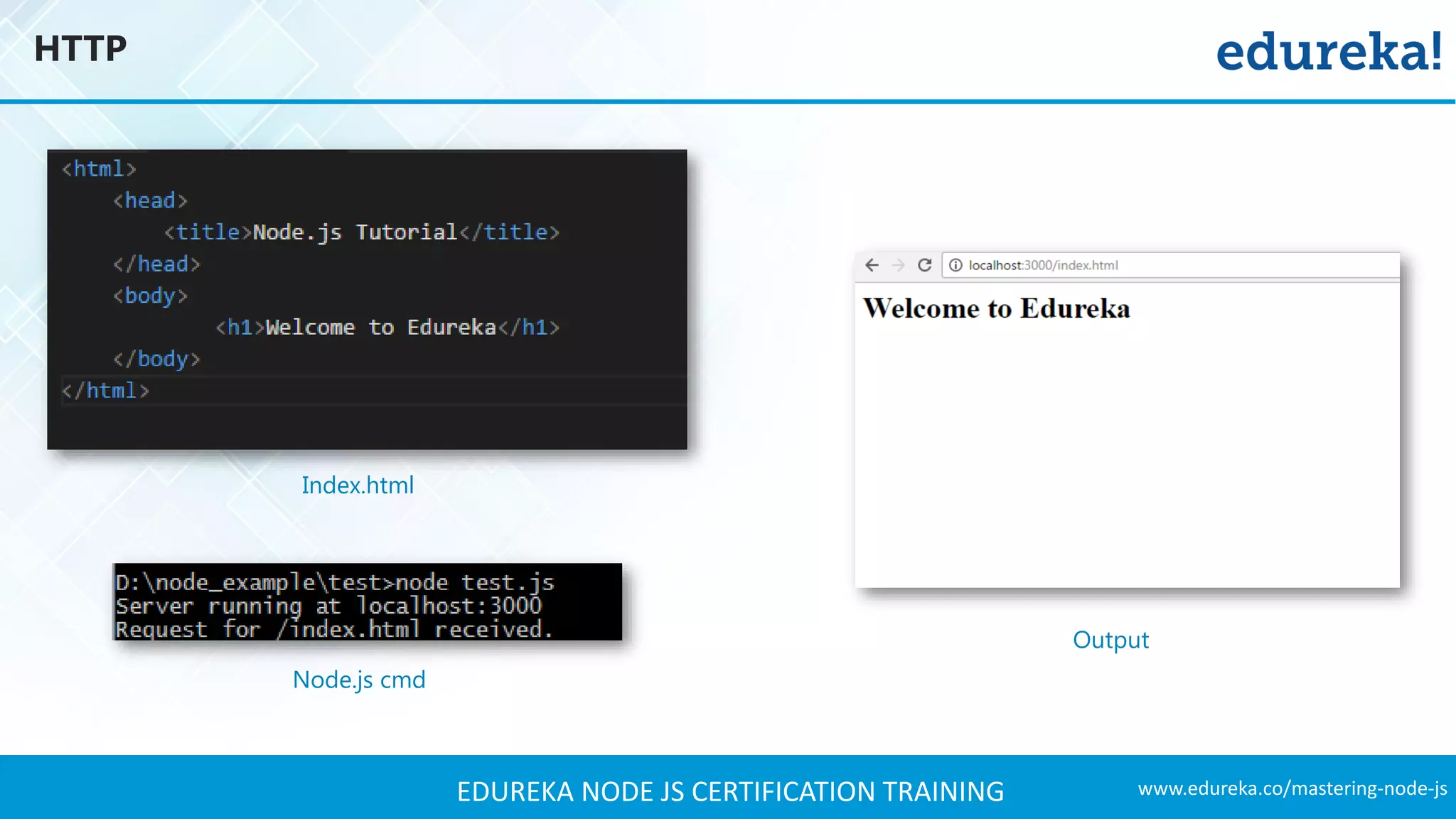The width and height of the screenshot is (1456, 819).
Task: Click the browser back arrow icon
Action: [872, 265]
